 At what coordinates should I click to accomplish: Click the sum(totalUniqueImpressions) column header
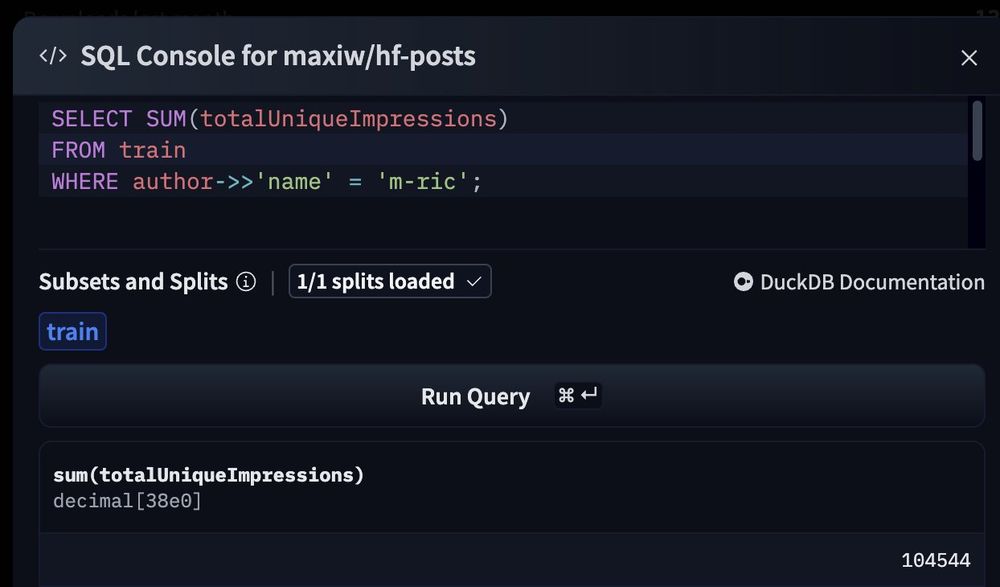click(209, 475)
